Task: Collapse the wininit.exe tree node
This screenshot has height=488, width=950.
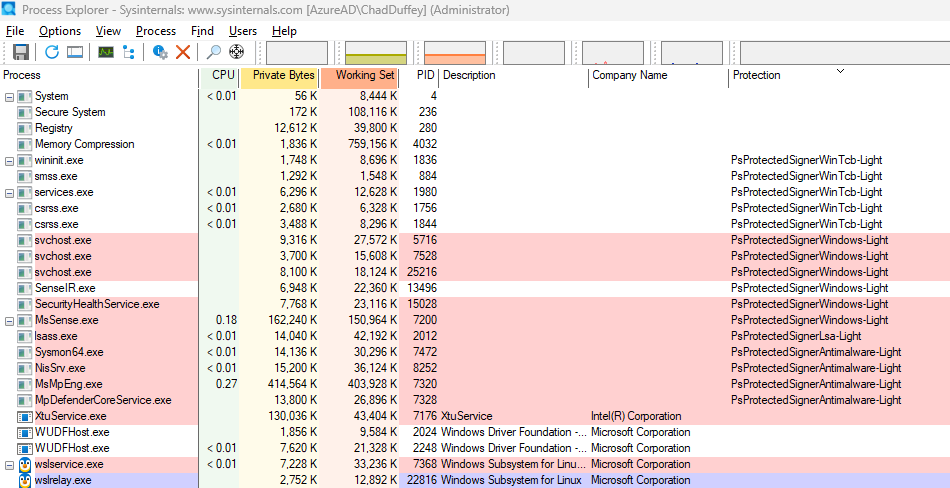Action: 9,161
